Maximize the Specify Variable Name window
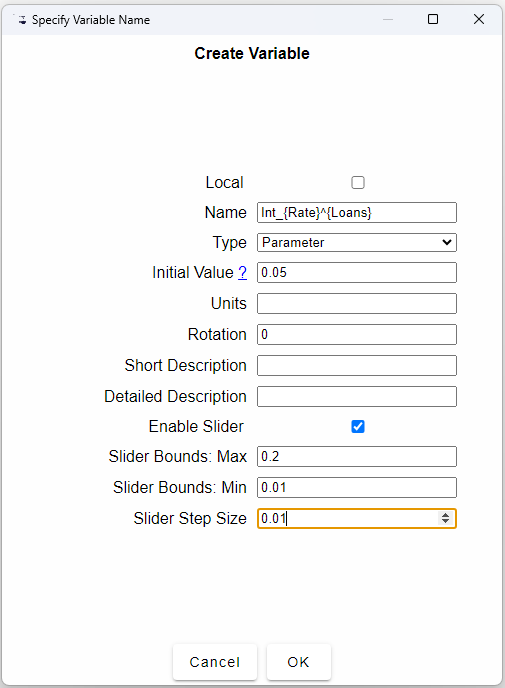This screenshot has height=688, width=505. [x=433, y=19]
